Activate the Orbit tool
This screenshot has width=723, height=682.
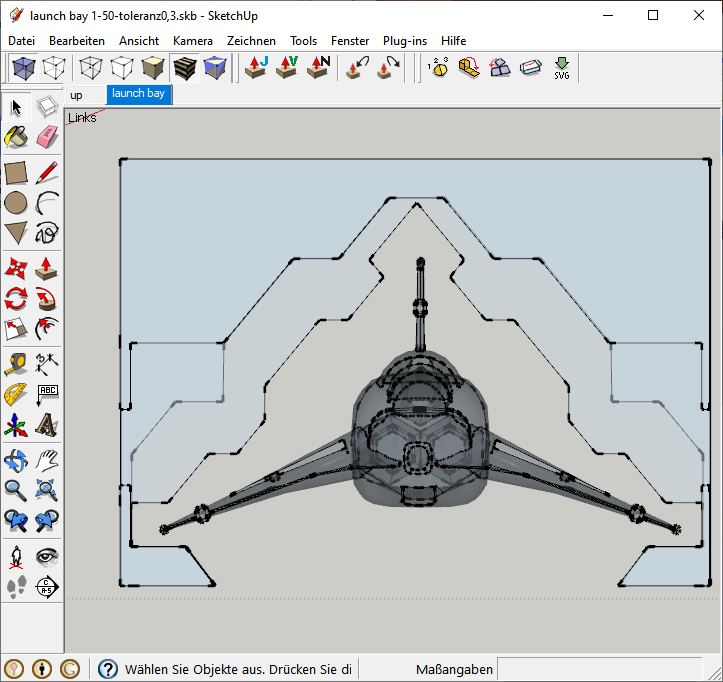coord(16,460)
